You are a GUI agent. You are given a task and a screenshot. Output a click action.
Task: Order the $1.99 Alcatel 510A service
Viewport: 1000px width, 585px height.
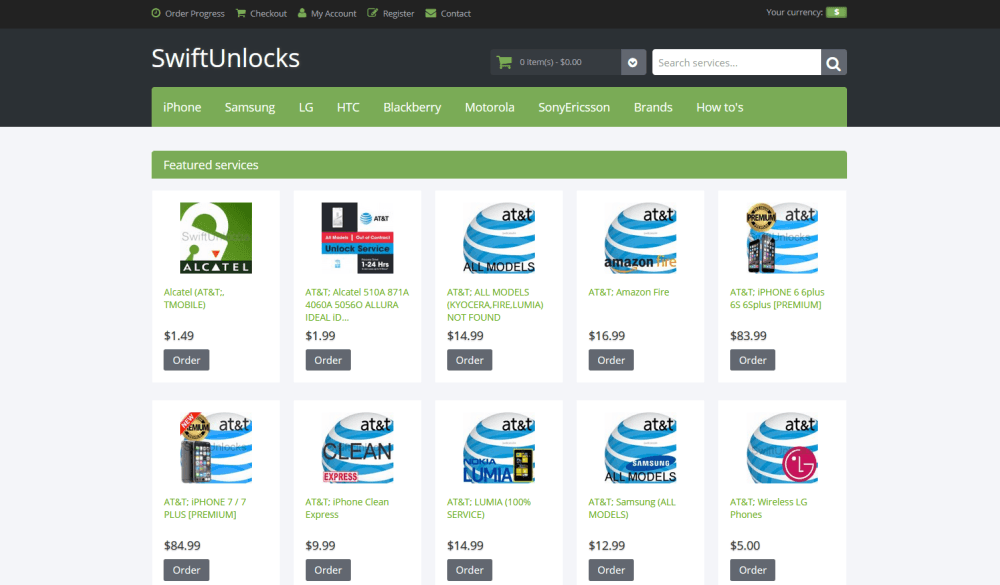click(328, 360)
